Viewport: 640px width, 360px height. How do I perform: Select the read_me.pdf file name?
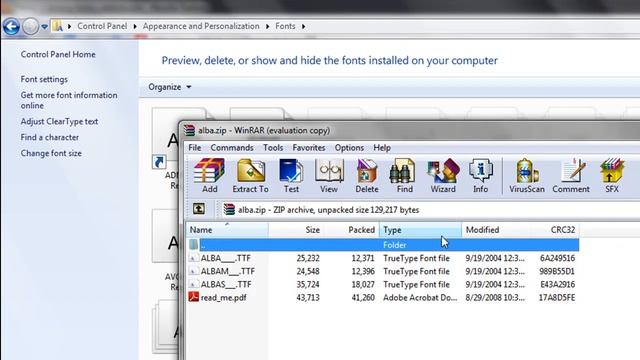click(223, 298)
